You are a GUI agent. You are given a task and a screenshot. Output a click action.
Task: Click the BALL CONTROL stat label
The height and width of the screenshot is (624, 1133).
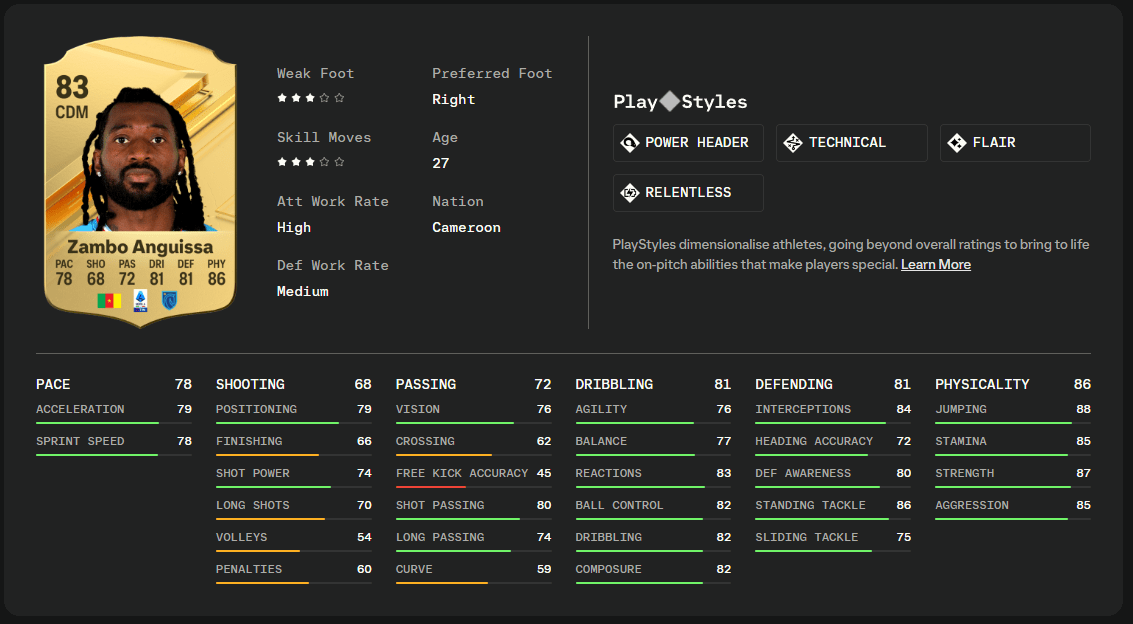tap(619, 506)
